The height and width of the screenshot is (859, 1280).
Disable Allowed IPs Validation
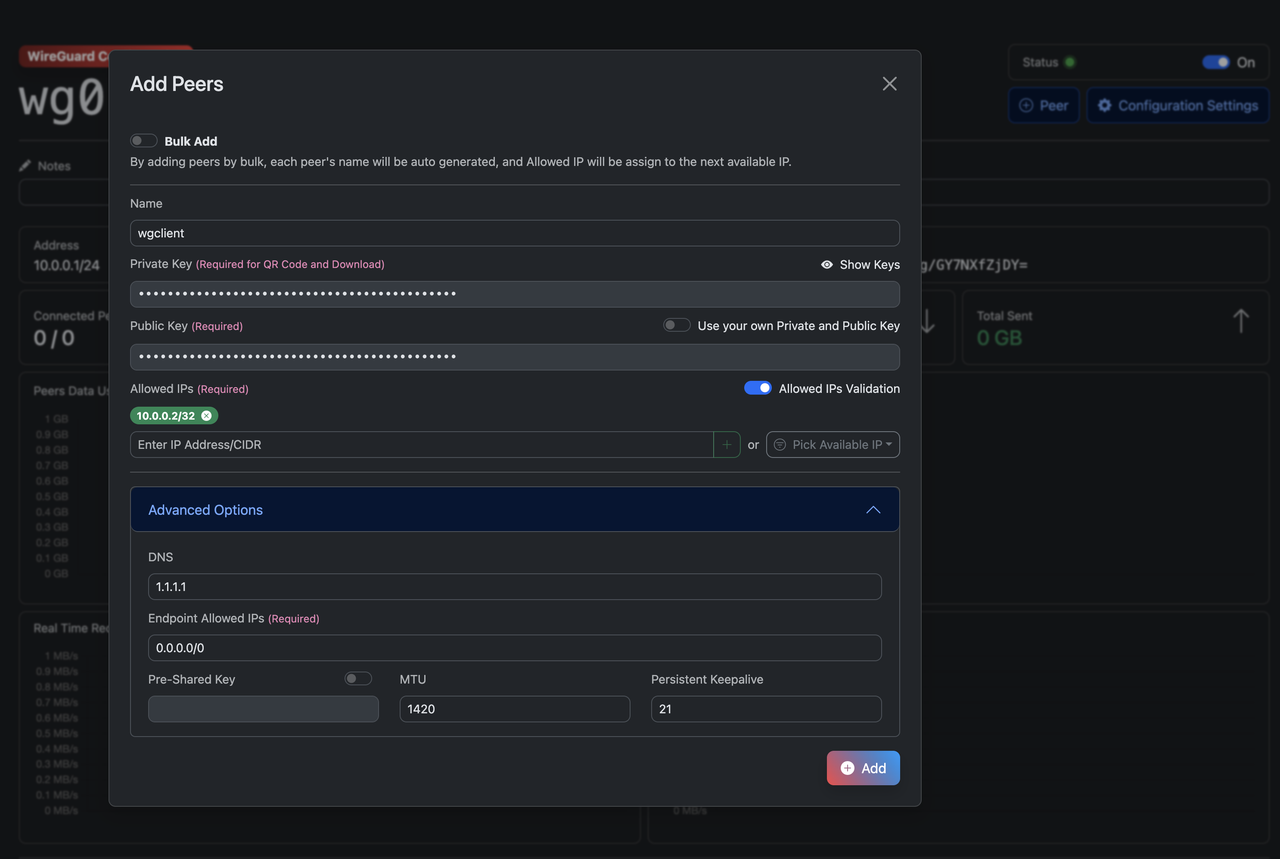point(758,387)
